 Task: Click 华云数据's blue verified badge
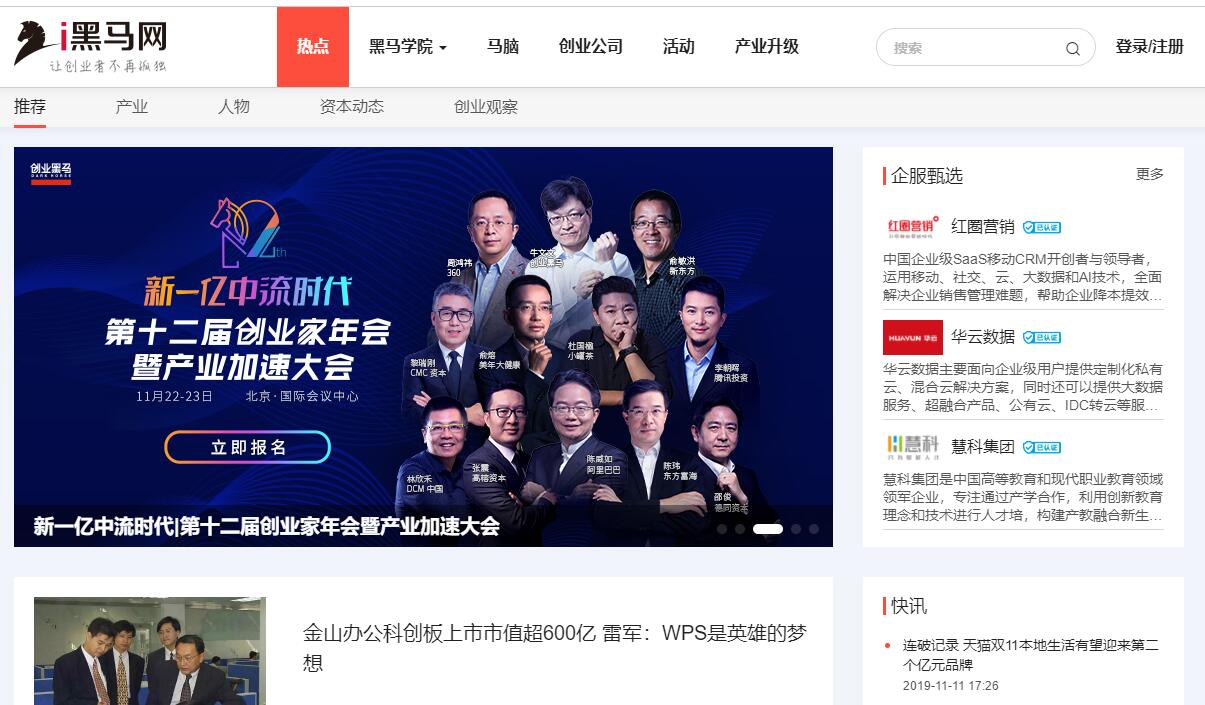click(1042, 337)
